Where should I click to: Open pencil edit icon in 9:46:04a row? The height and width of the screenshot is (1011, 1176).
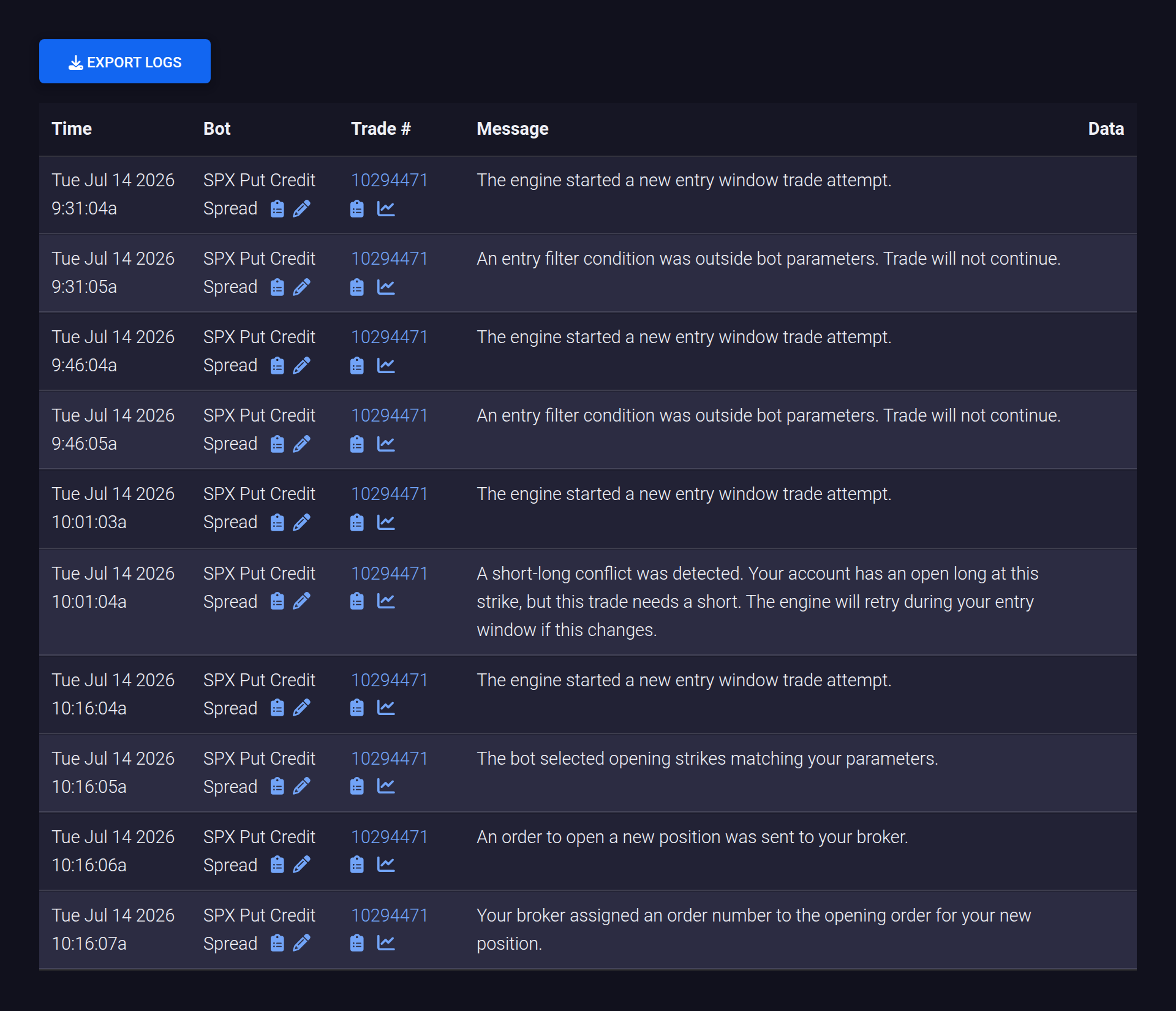[x=301, y=366]
